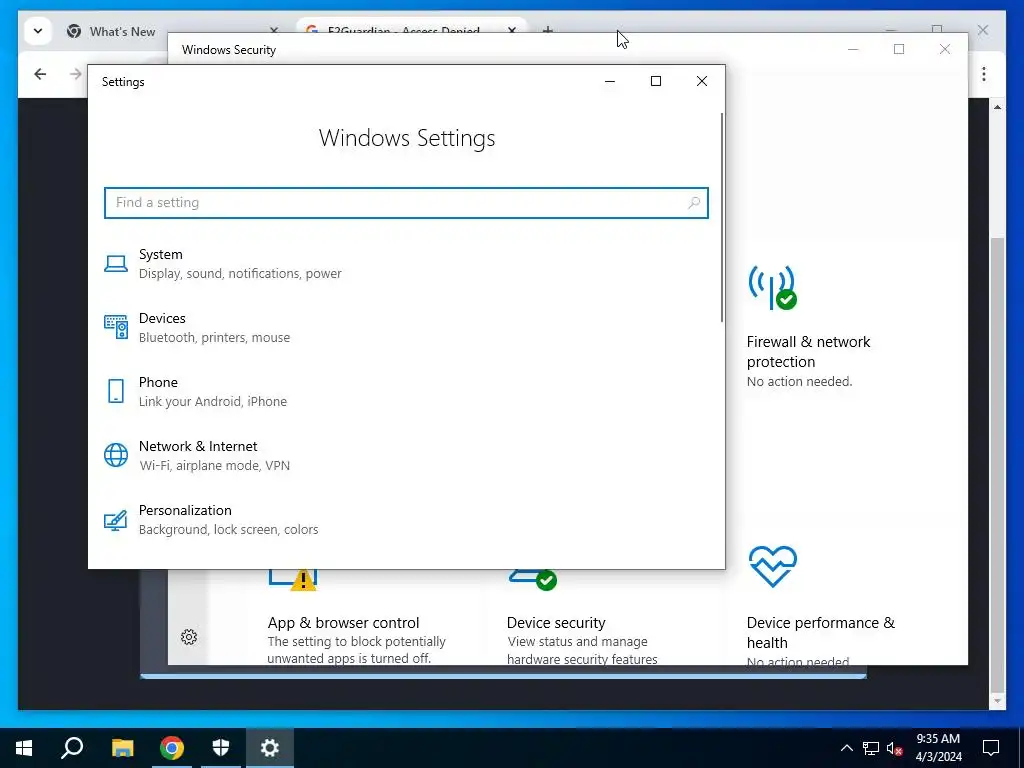Minimize the Settings window
The image size is (1024, 768).
[x=610, y=81]
